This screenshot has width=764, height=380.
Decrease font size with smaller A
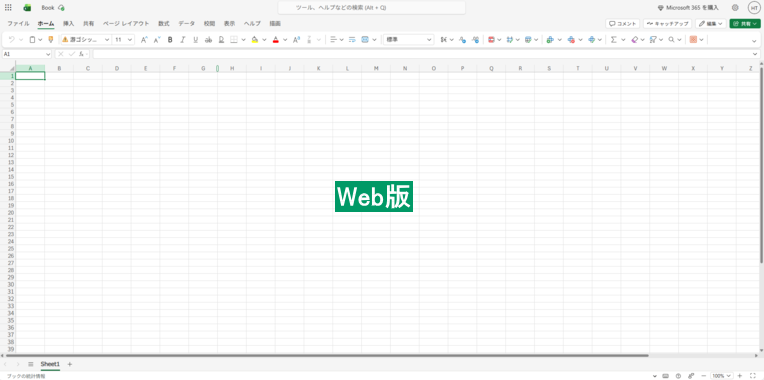click(156, 40)
